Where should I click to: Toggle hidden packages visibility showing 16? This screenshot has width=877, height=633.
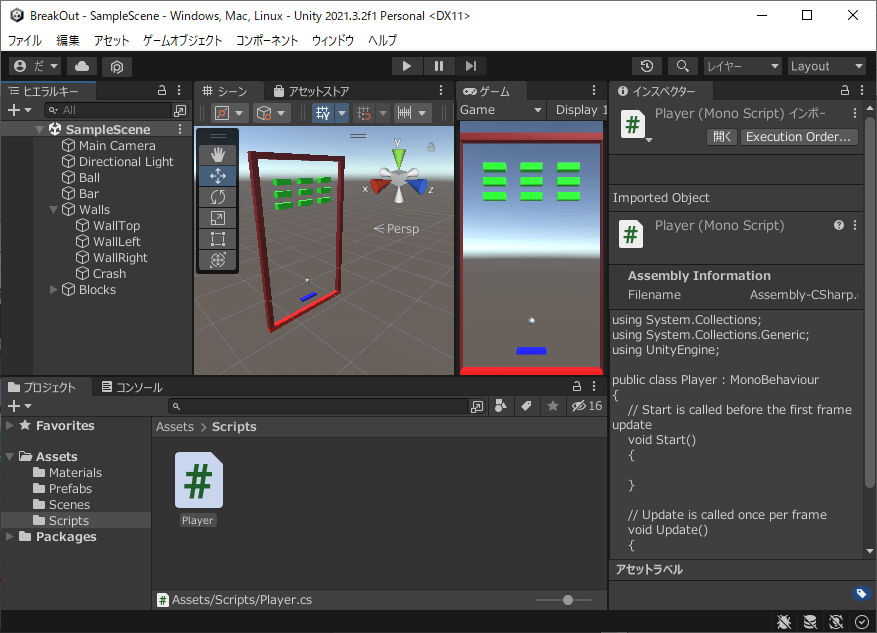[x=587, y=406]
